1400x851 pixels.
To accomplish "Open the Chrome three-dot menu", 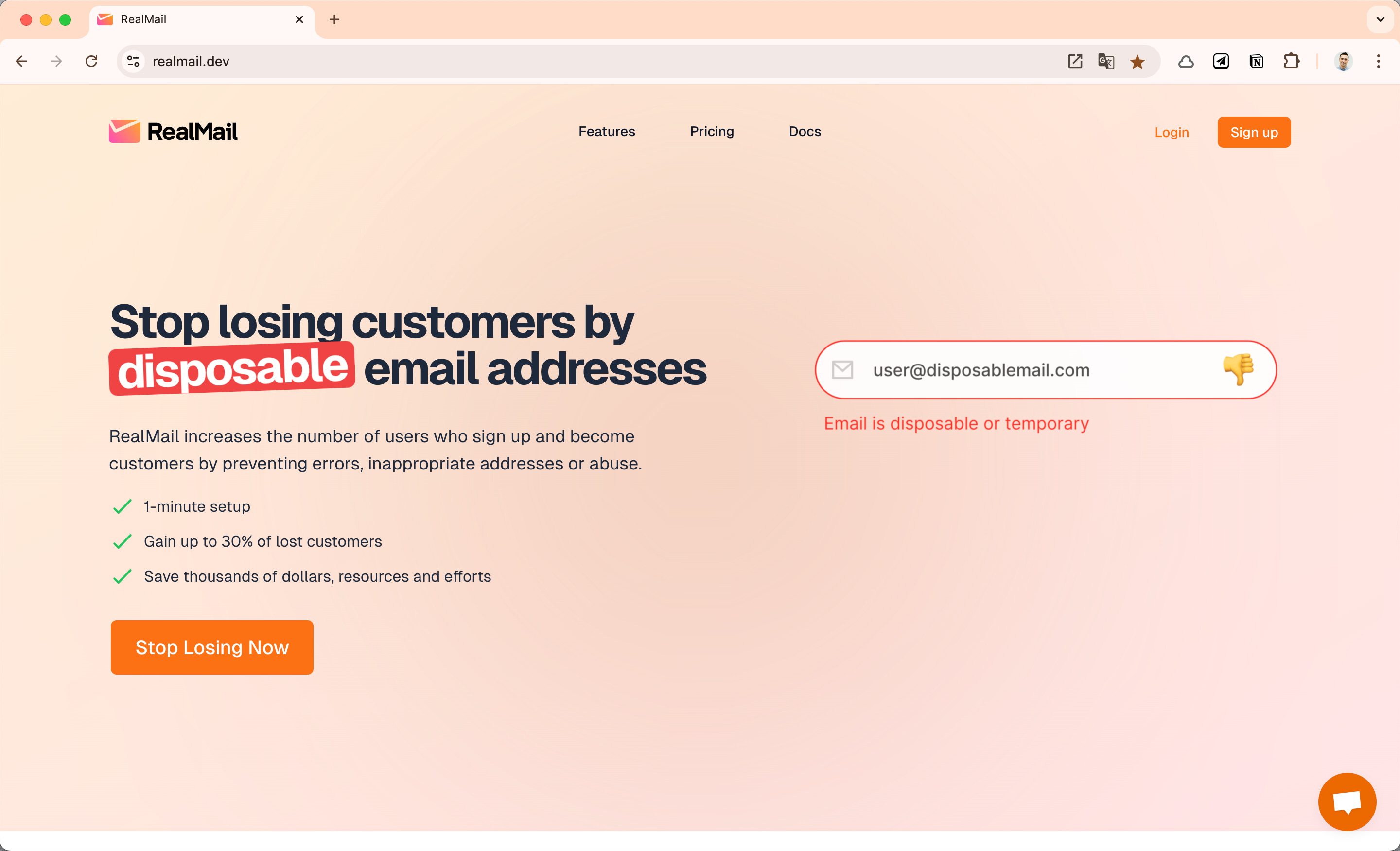I will 1379,61.
